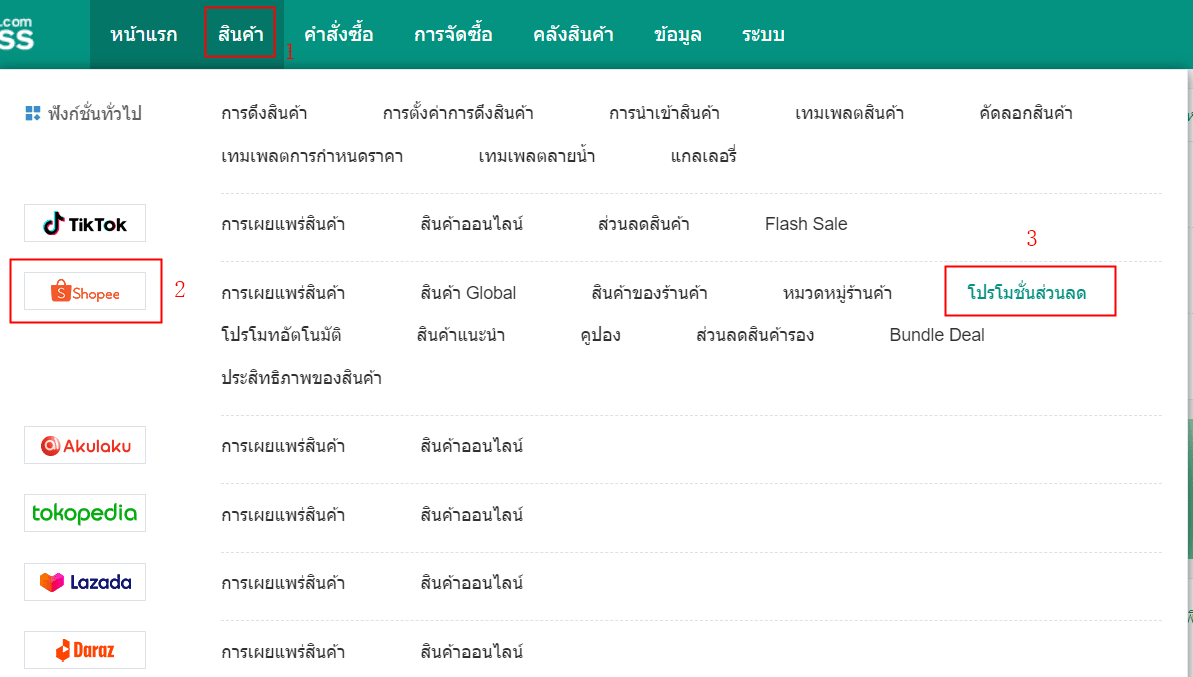Open Shopee โปรโมทอัตโนมัติ link

tap(281, 335)
